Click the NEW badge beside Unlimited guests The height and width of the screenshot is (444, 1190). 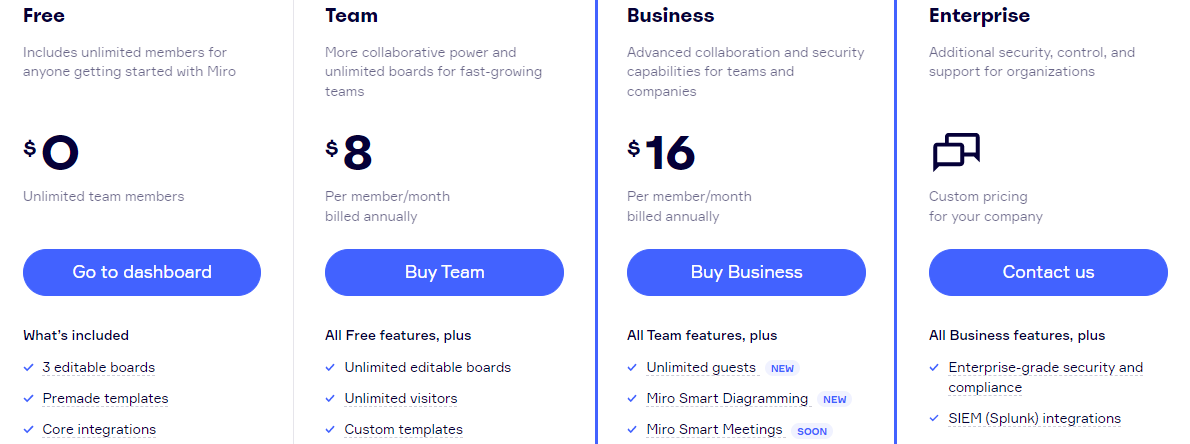click(x=782, y=368)
